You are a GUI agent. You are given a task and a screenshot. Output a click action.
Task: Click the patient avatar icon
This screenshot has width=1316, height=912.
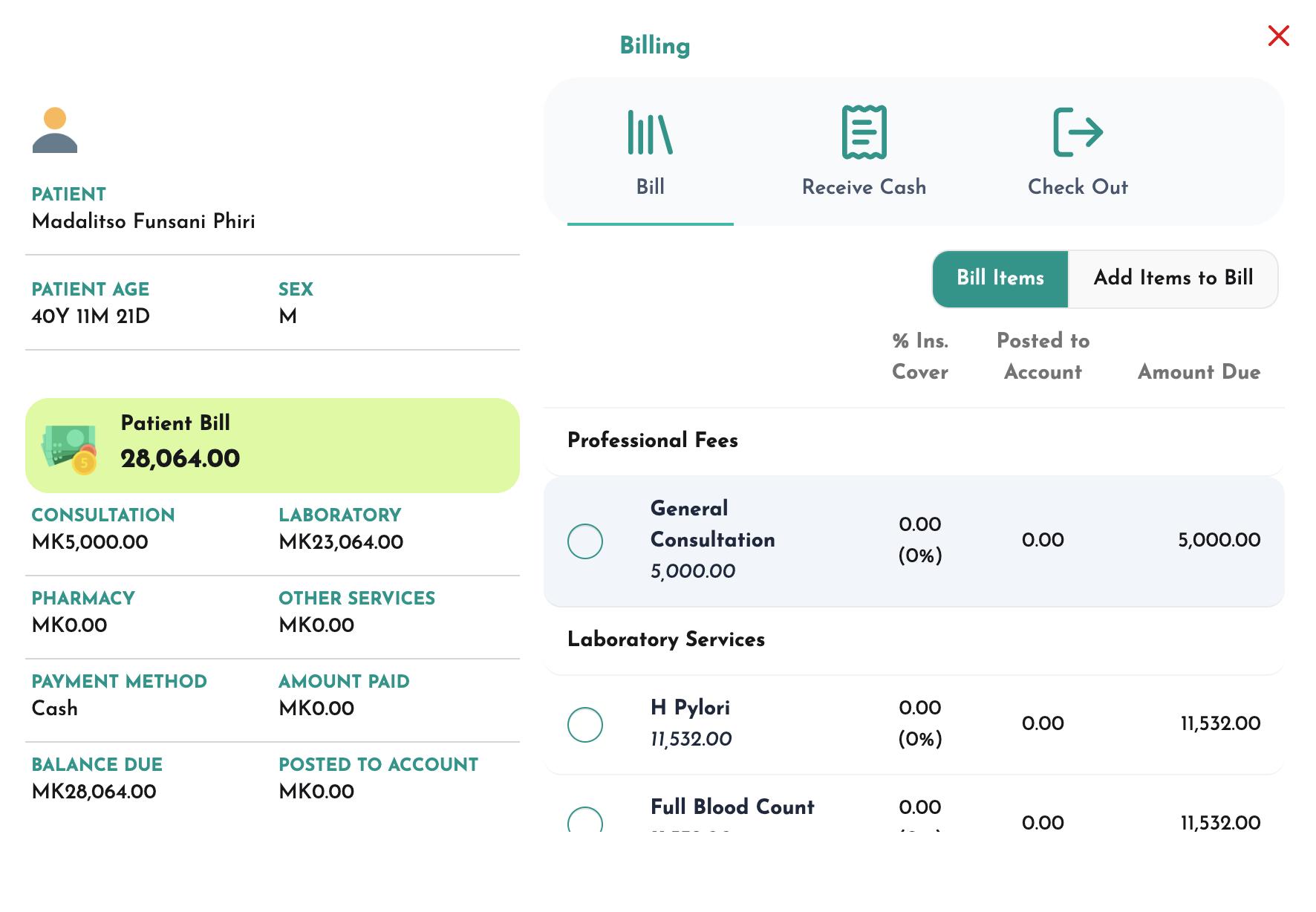coord(55,130)
